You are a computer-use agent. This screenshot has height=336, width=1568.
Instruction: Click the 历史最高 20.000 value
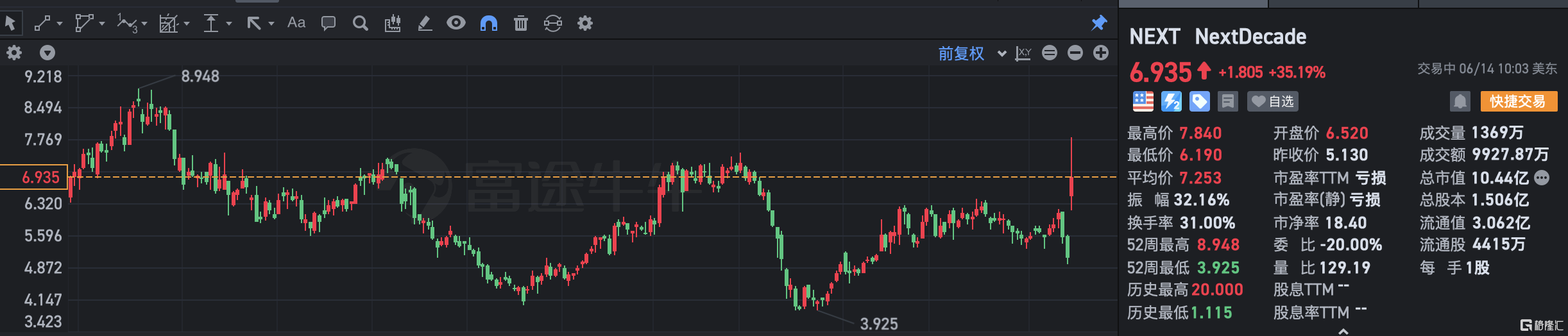point(1217,290)
